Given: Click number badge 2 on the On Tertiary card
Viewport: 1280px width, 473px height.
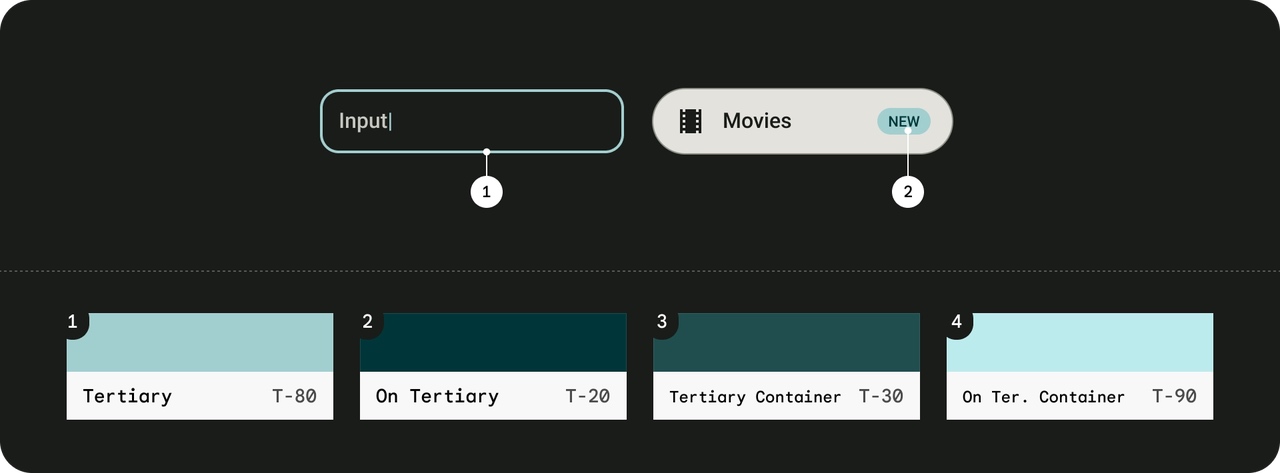Looking at the screenshot, I should coord(367,322).
